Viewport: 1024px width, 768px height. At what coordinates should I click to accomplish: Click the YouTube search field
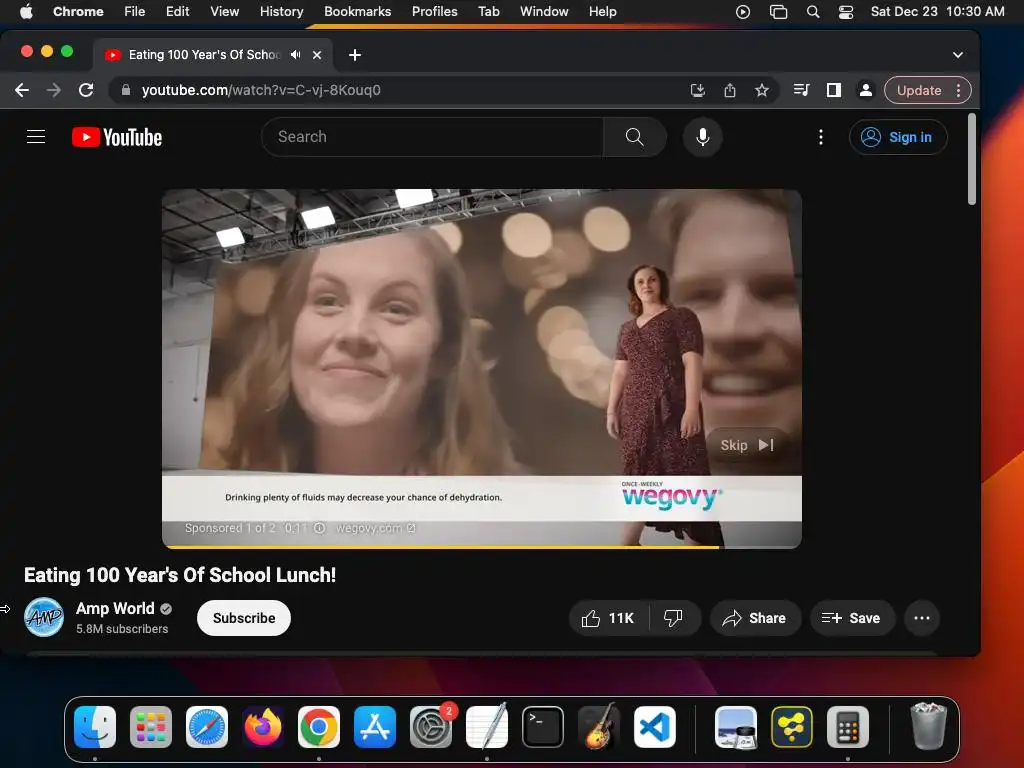tap(432, 136)
